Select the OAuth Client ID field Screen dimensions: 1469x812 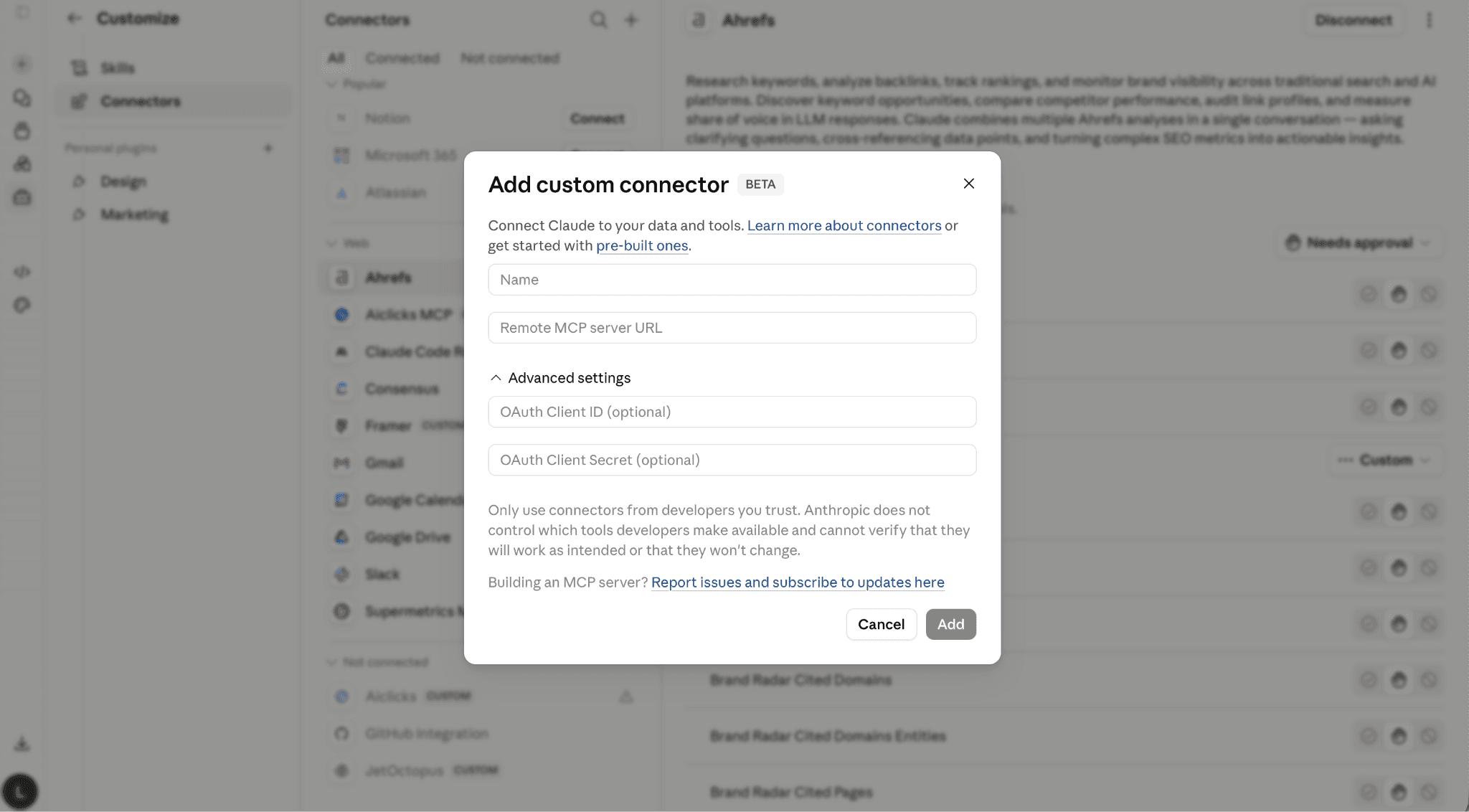(x=732, y=412)
